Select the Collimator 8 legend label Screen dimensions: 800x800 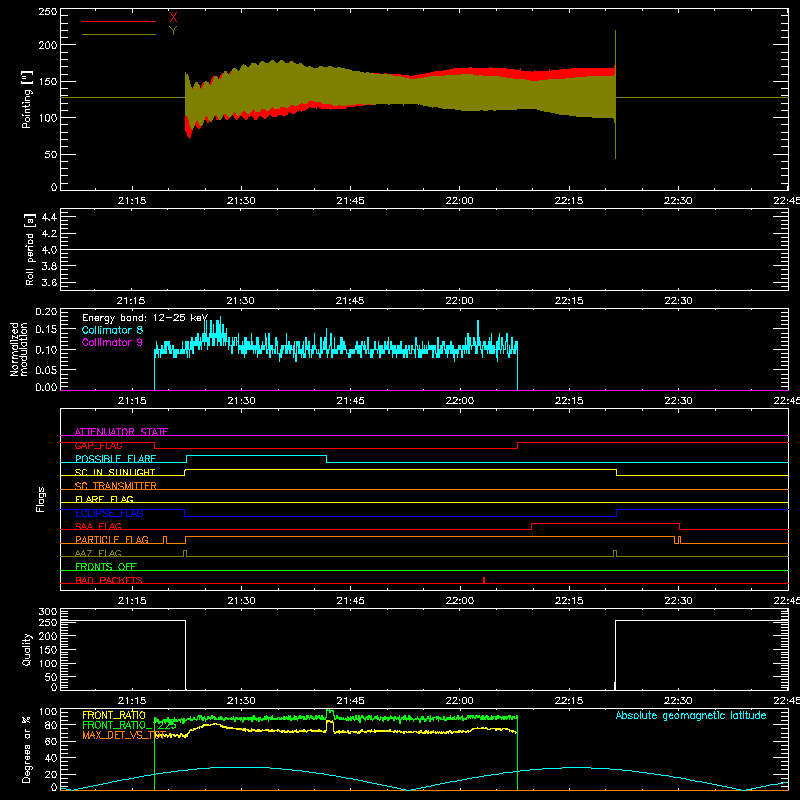click(112, 330)
